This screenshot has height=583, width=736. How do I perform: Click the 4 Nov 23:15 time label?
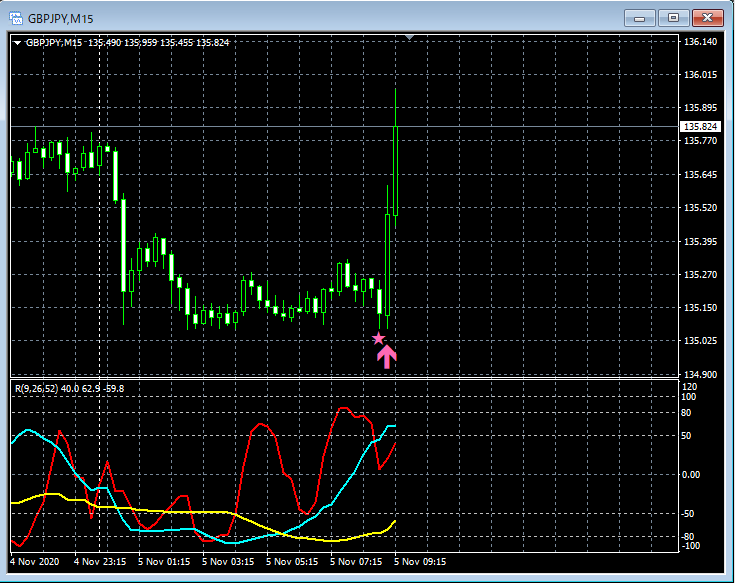[x=100, y=561]
